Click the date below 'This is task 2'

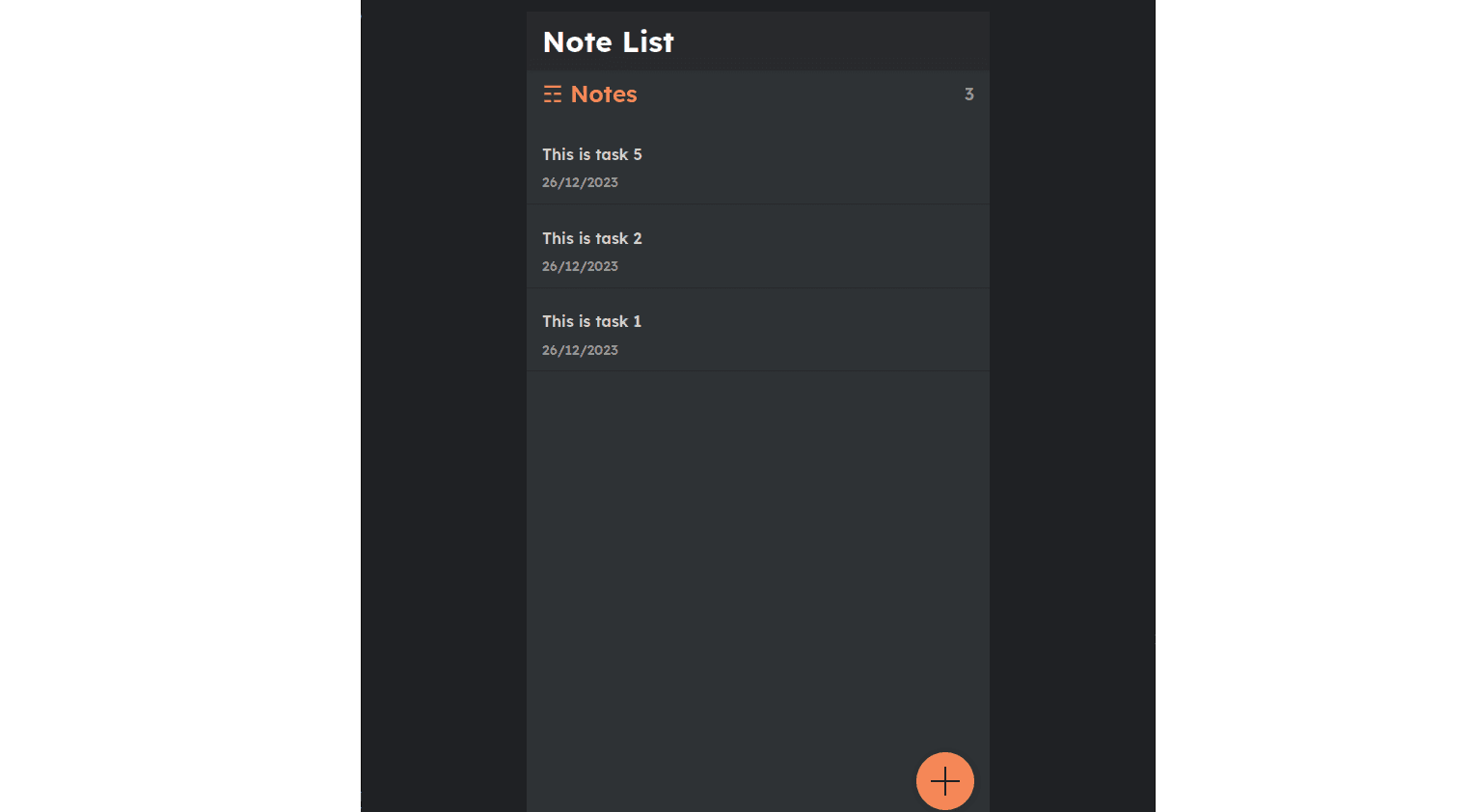[580, 266]
